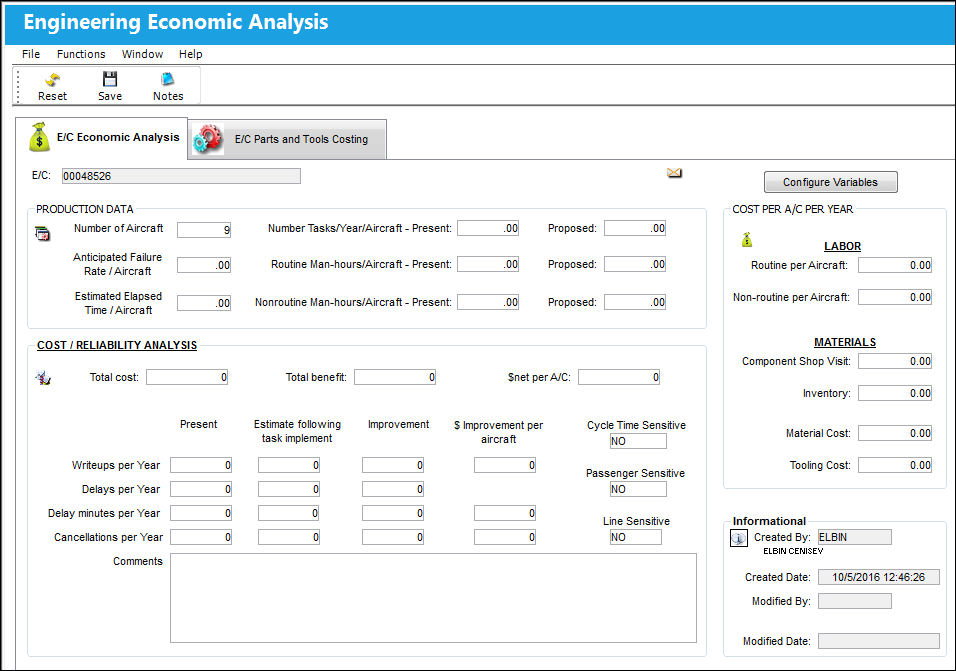Click the Save floppy disk icon
The height and width of the screenshot is (671, 956).
[110, 79]
